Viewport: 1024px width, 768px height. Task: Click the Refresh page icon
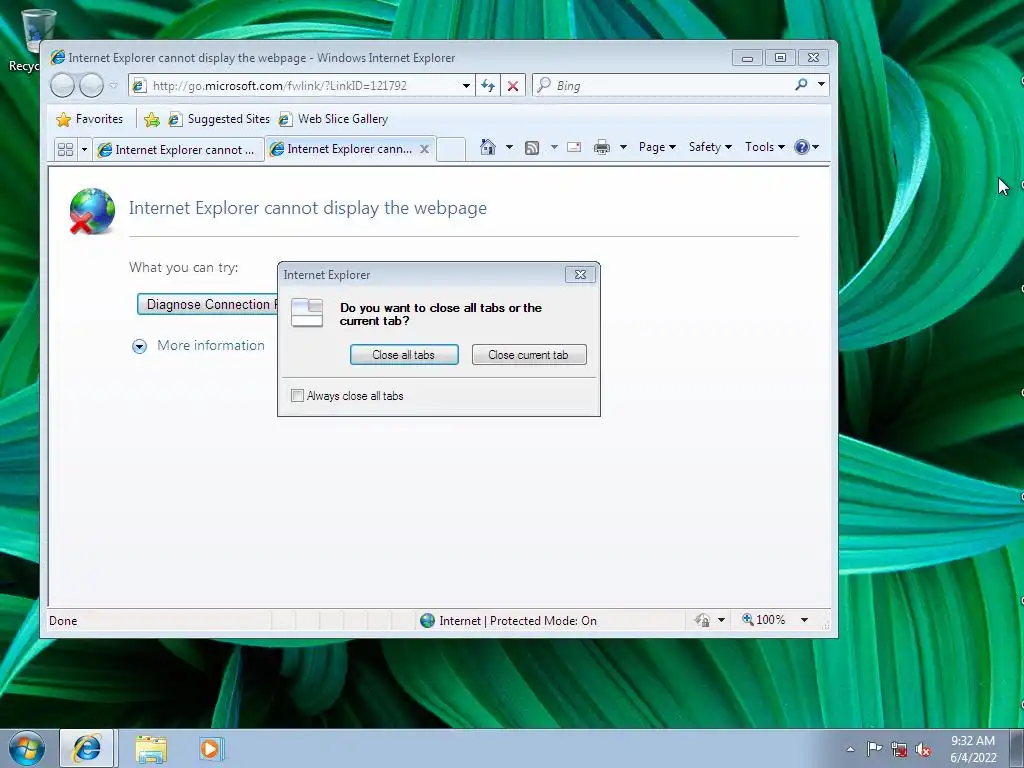point(488,86)
